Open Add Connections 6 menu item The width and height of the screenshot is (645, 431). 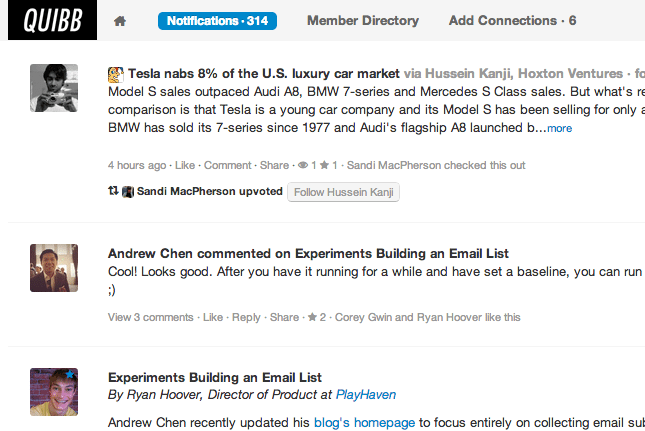coord(513,21)
